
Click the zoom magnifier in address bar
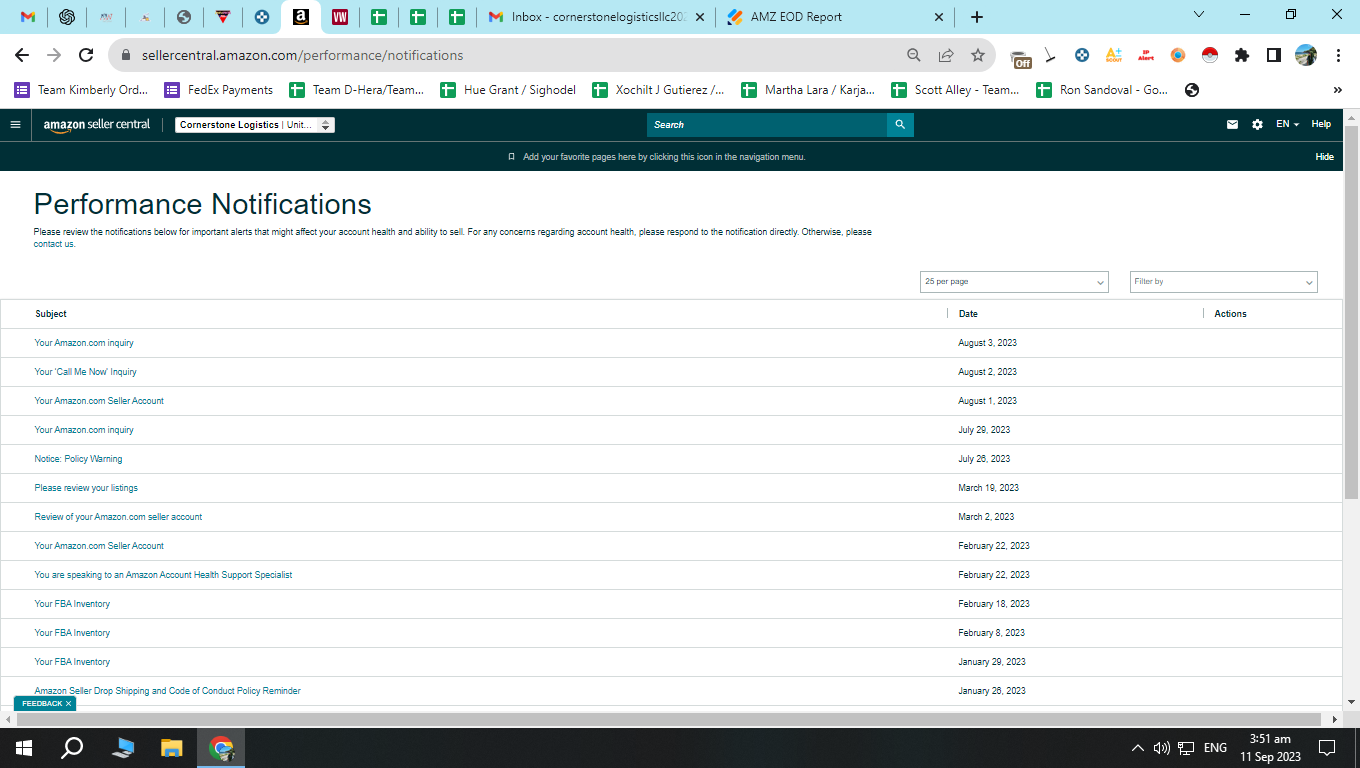914,56
